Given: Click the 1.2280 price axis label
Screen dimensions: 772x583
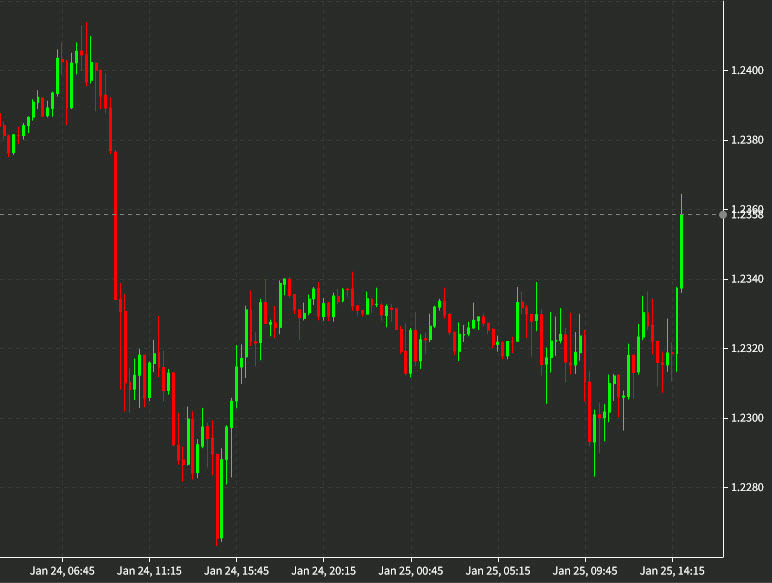Looking at the screenshot, I should coord(747,487).
